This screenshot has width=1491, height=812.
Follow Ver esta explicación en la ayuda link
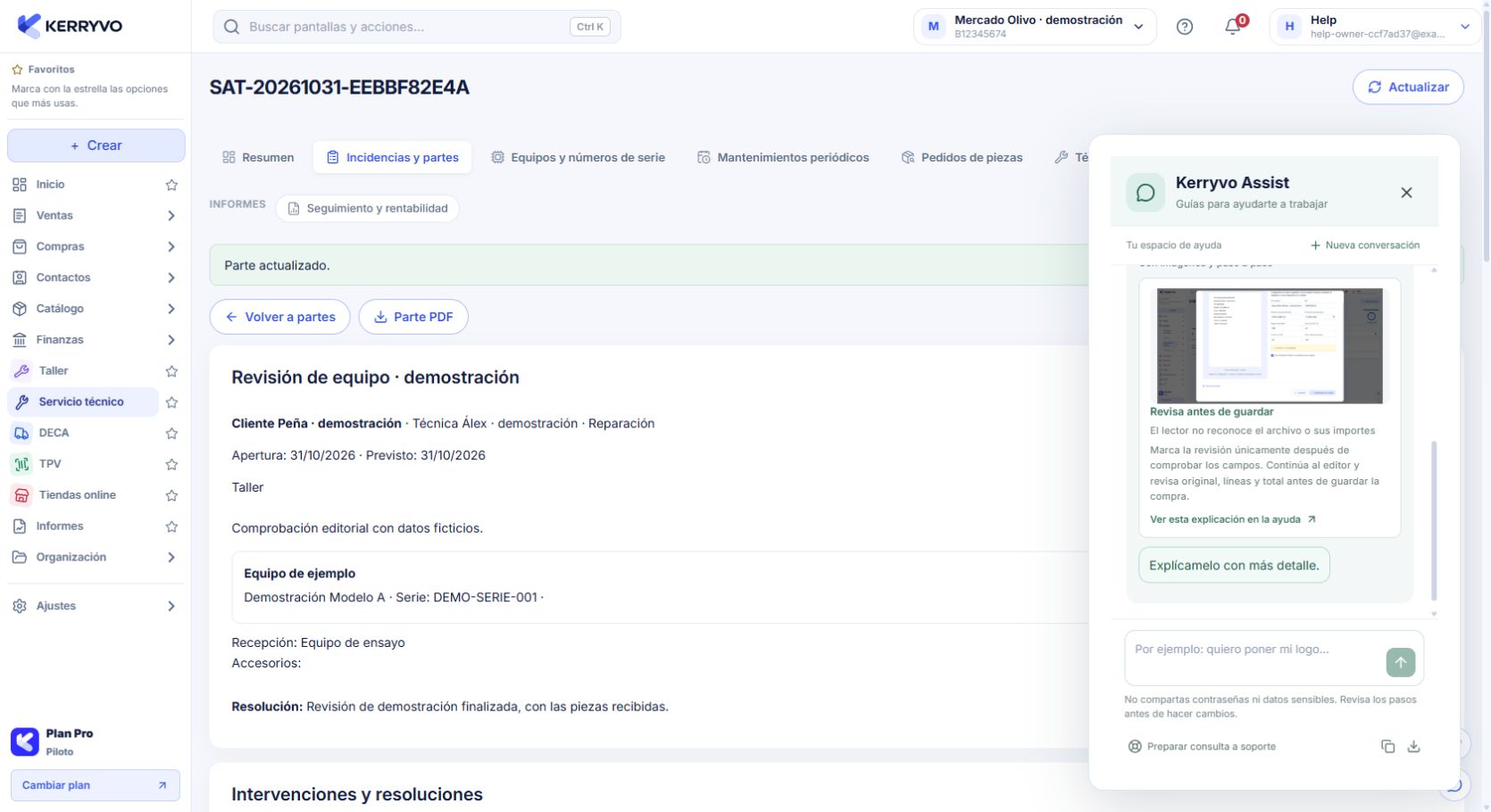coord(1232,519)
